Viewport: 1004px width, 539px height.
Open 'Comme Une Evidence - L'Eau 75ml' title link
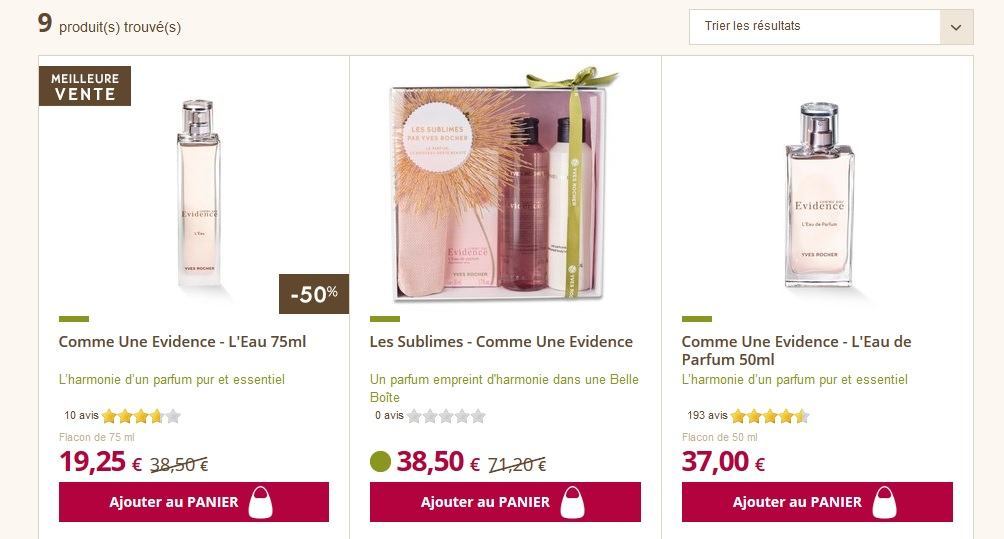pos(182,342)
